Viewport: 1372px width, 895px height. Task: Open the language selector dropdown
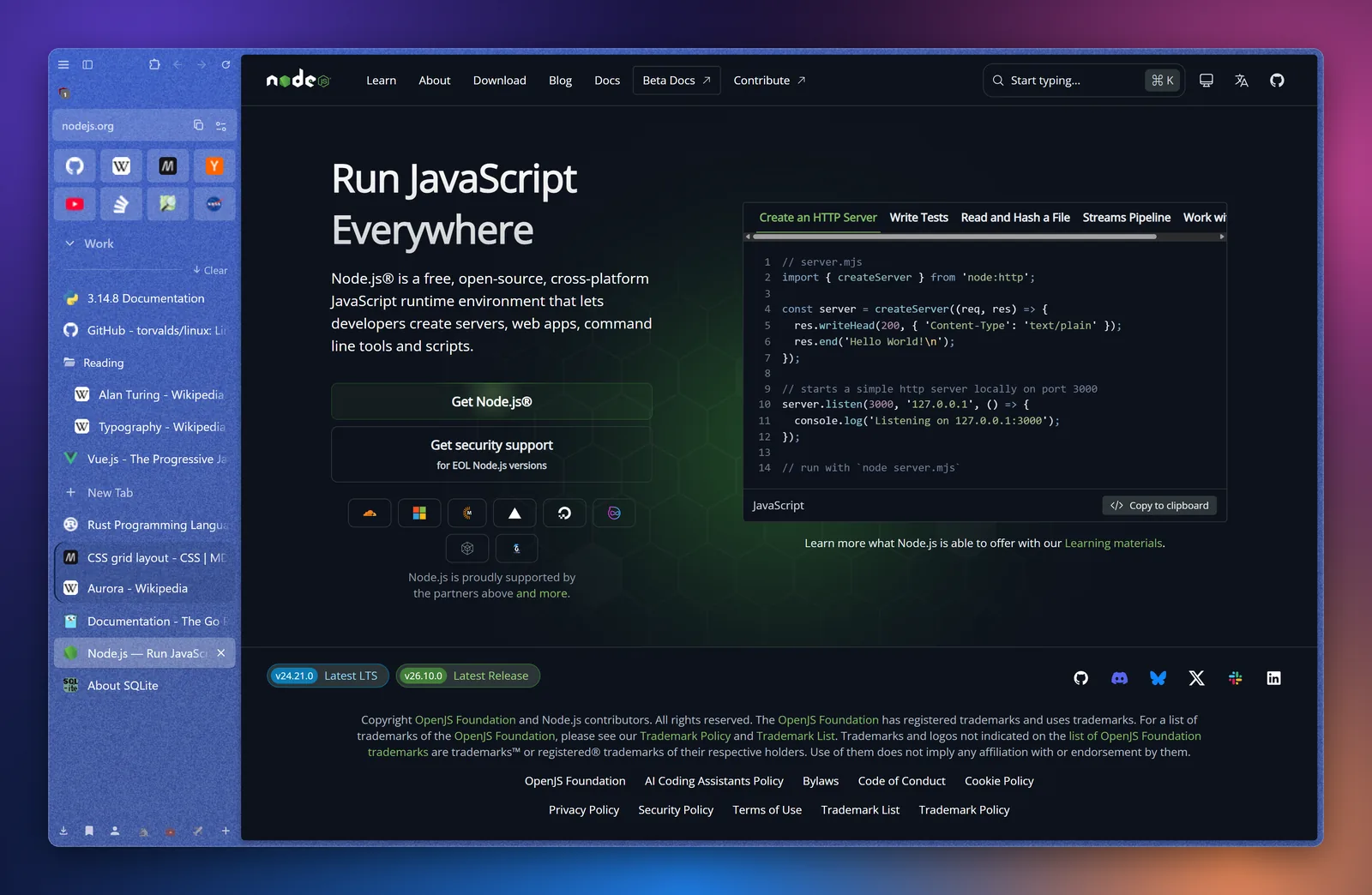(1242, 81)
